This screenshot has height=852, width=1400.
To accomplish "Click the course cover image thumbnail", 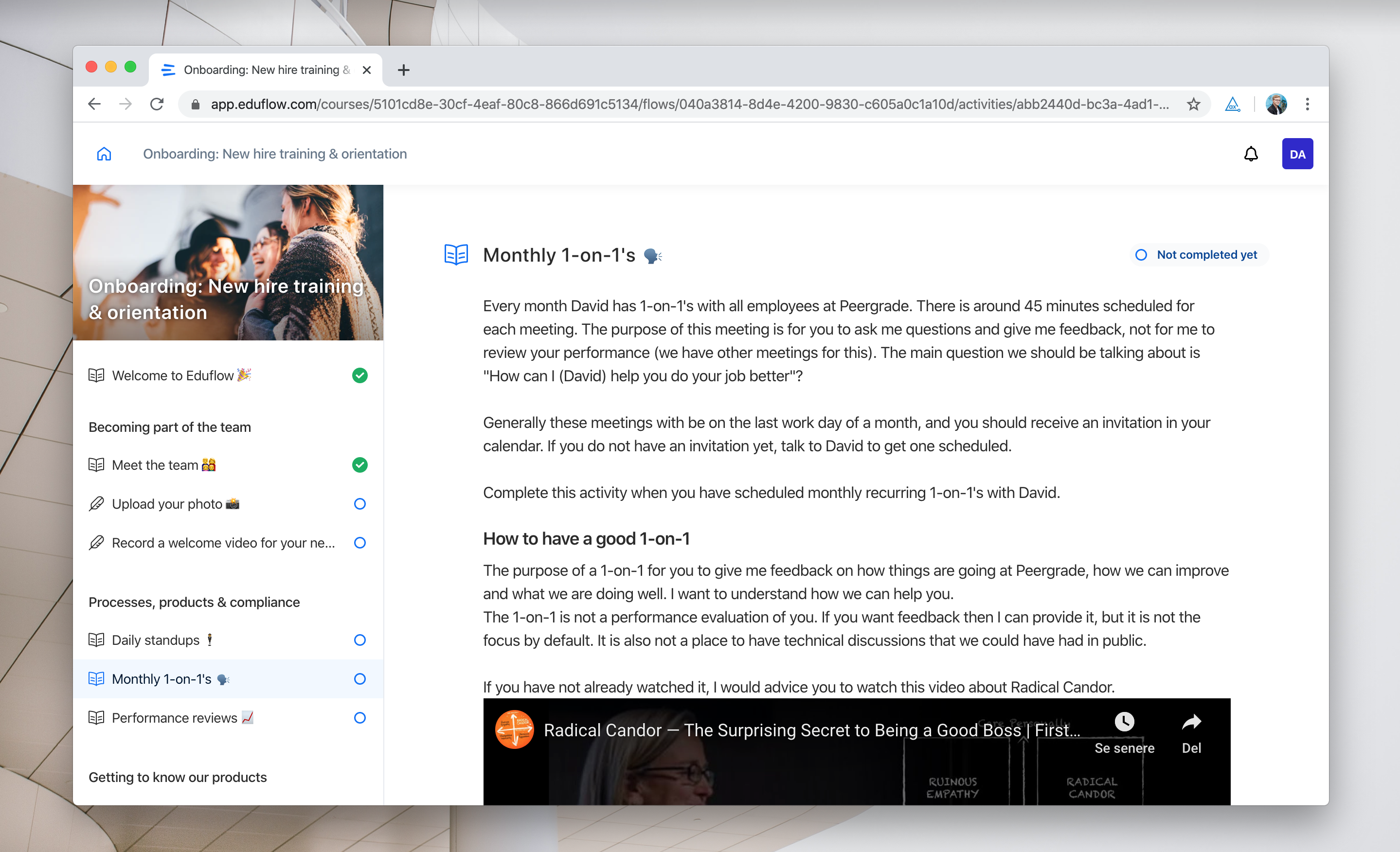I will coord(228,263).
